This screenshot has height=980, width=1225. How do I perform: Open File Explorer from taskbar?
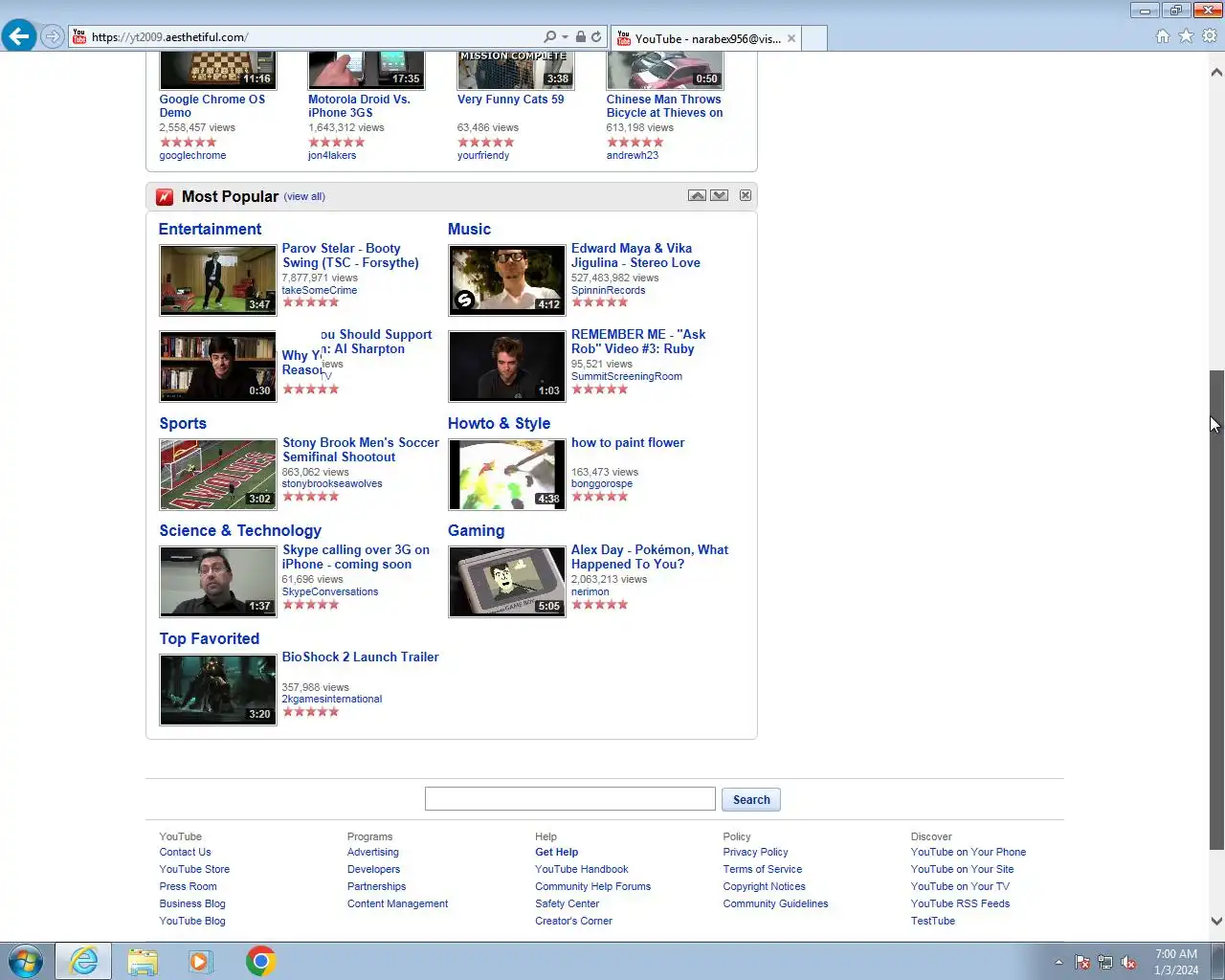pyautogui.click(x=143, y=961)
